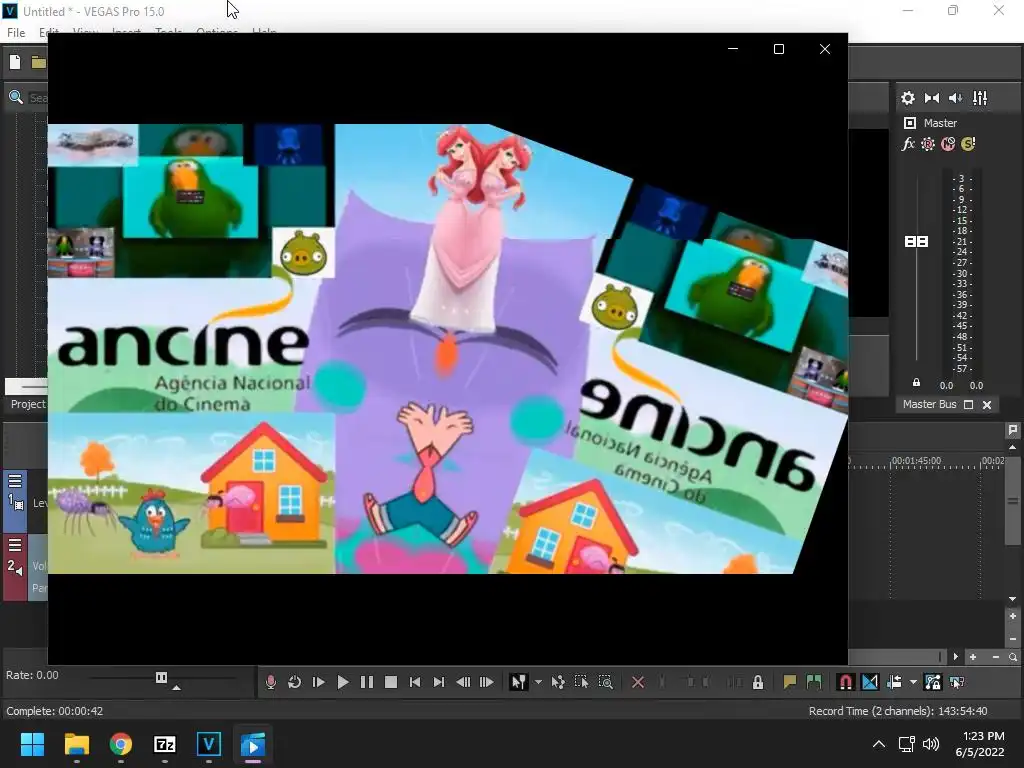Open the File menu
Viewport: 1024px width, 768px height.
coord(16,33)
